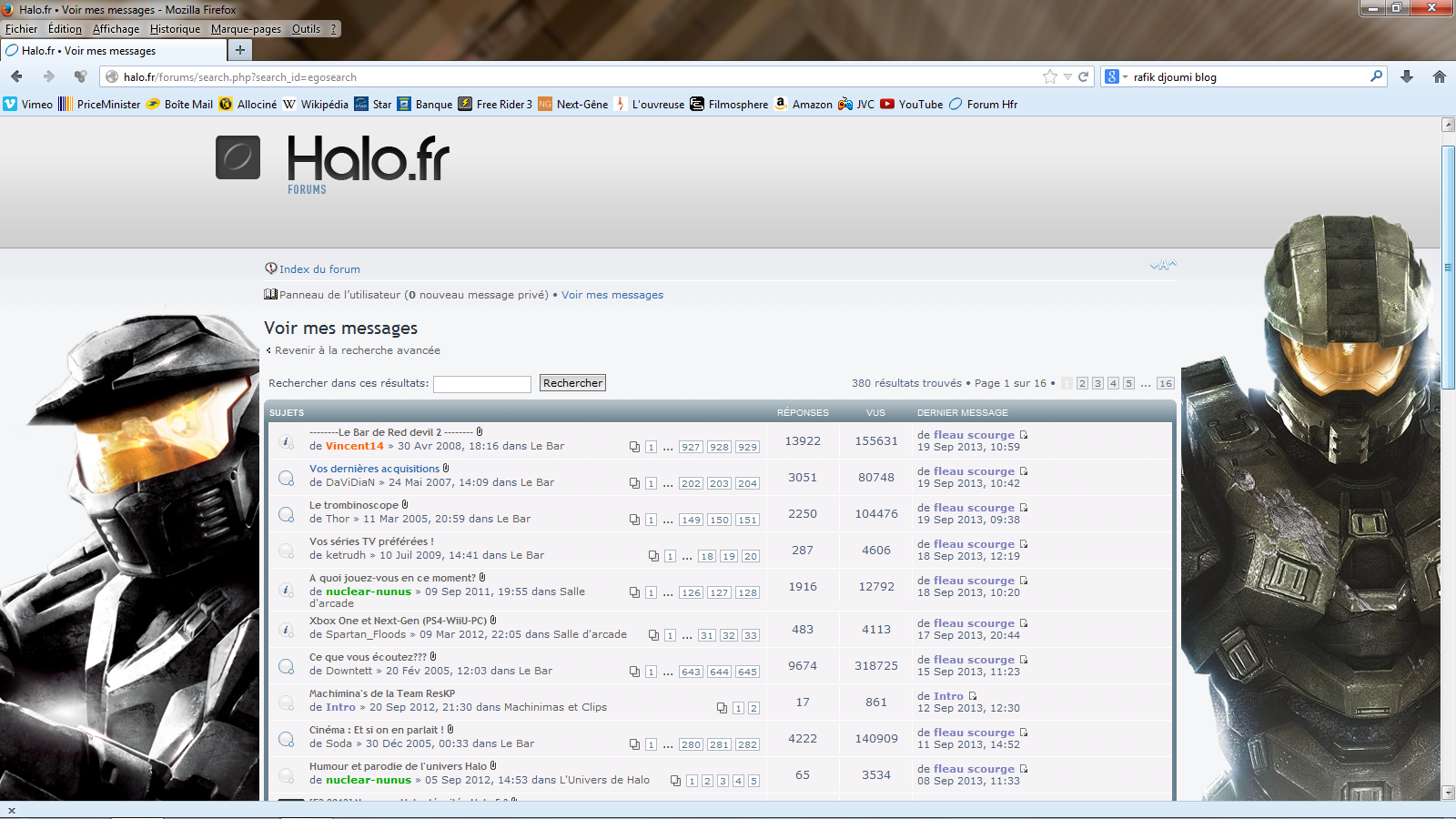1456x819 pixels.
Task: Open a new tab with plus button
Action: [240, 50]
